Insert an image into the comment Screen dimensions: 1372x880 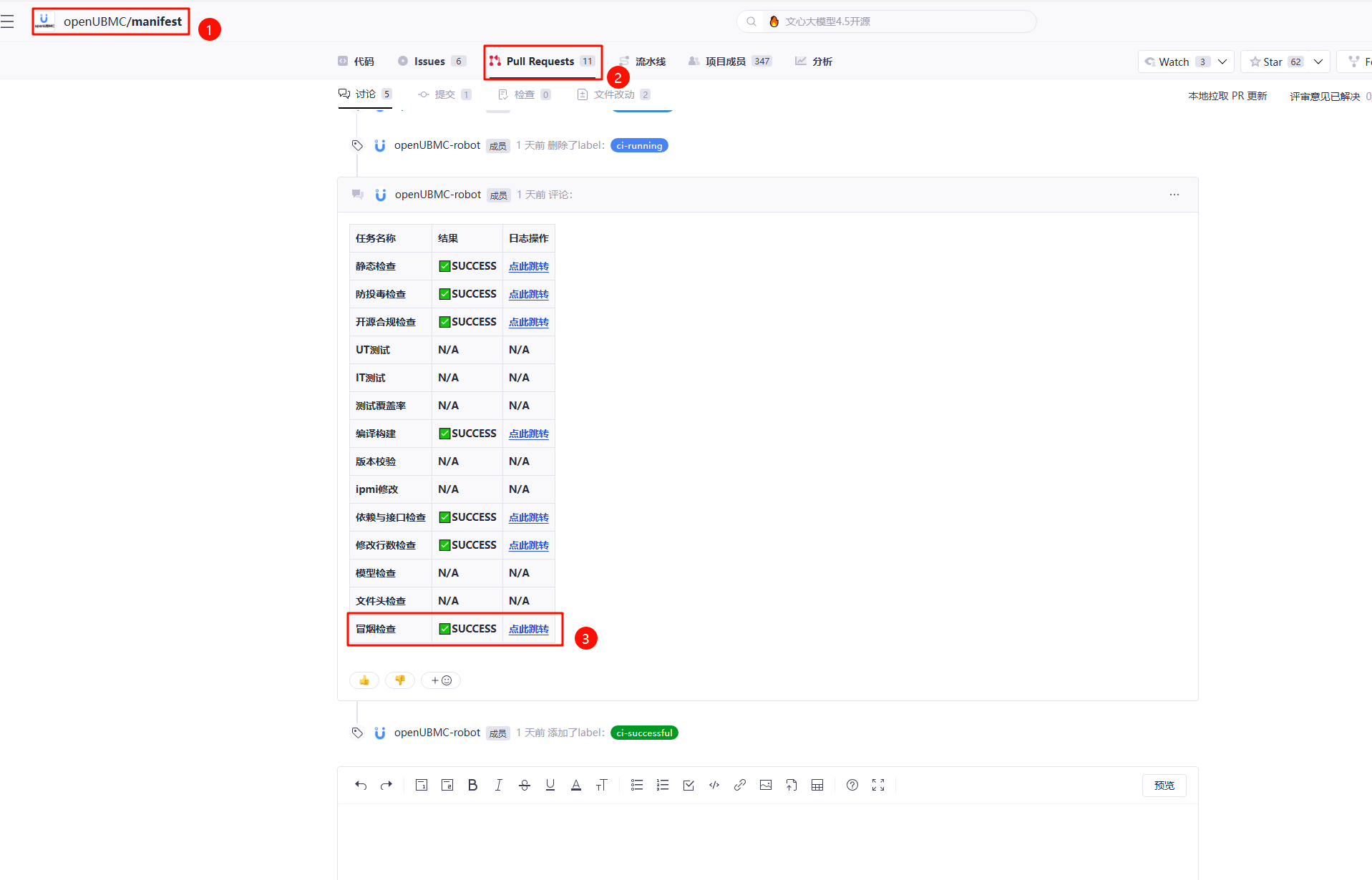click(766, 786)
